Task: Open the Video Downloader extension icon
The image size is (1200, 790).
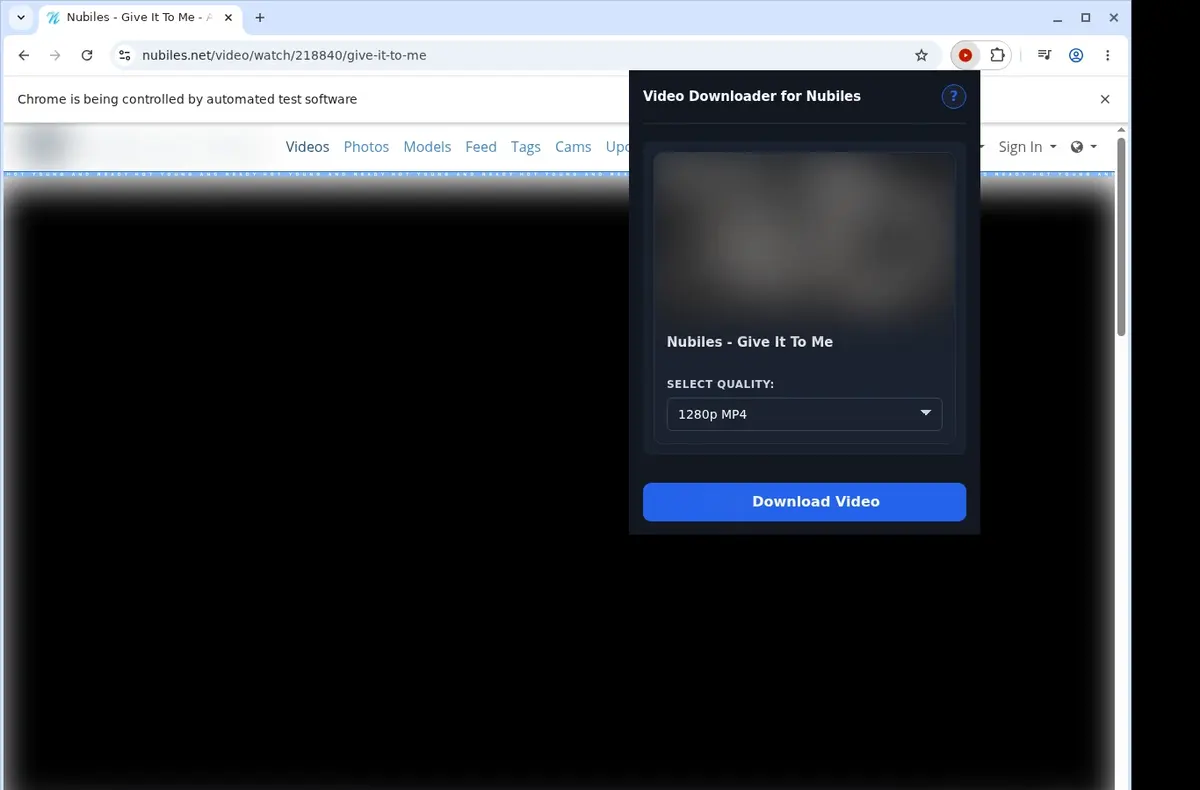Action: (965, 56)
